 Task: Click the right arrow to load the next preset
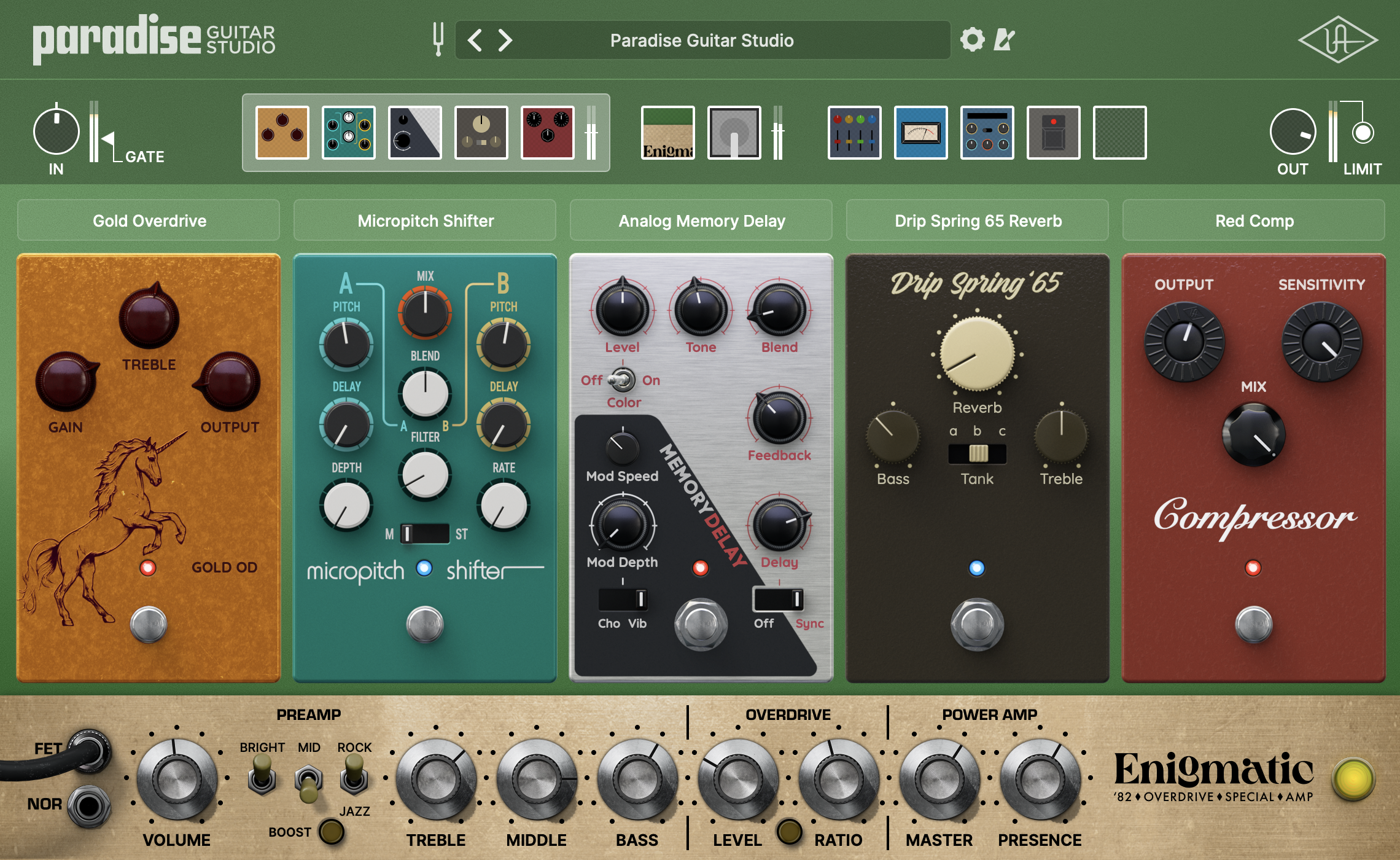(x=505, y=39)
